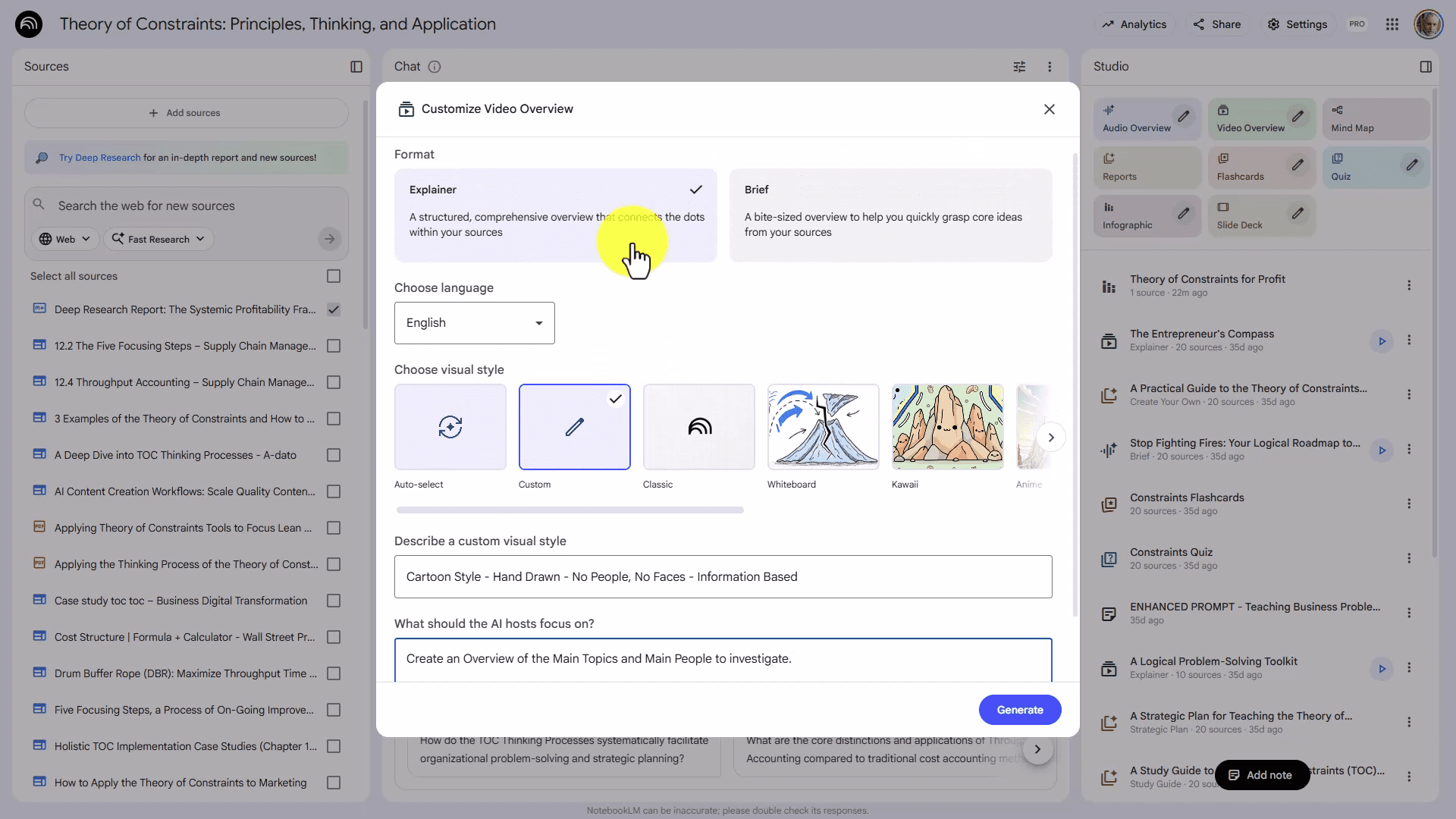The height and width of the screenshot is (819, 1456).
Task: Open Google apps grid icon
Action: coord(1392,24)
